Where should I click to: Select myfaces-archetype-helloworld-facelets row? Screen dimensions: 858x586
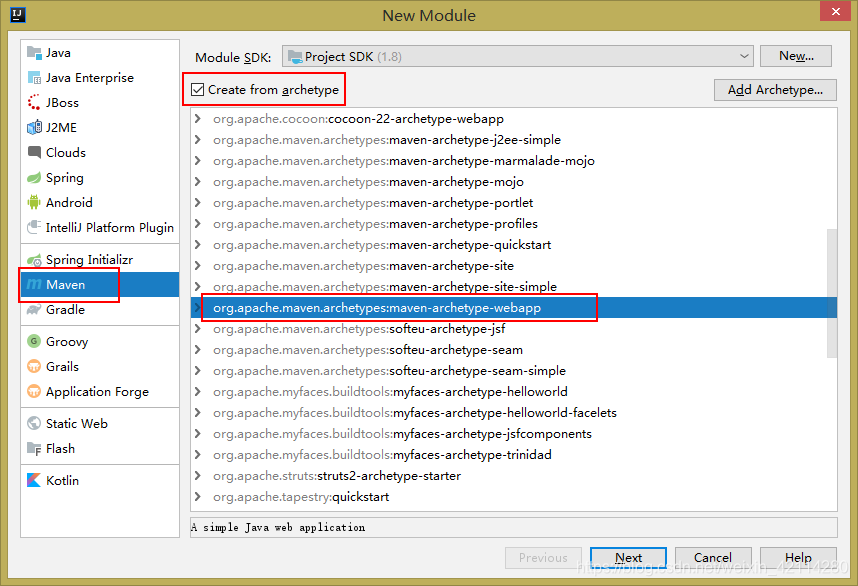(514, 413)
